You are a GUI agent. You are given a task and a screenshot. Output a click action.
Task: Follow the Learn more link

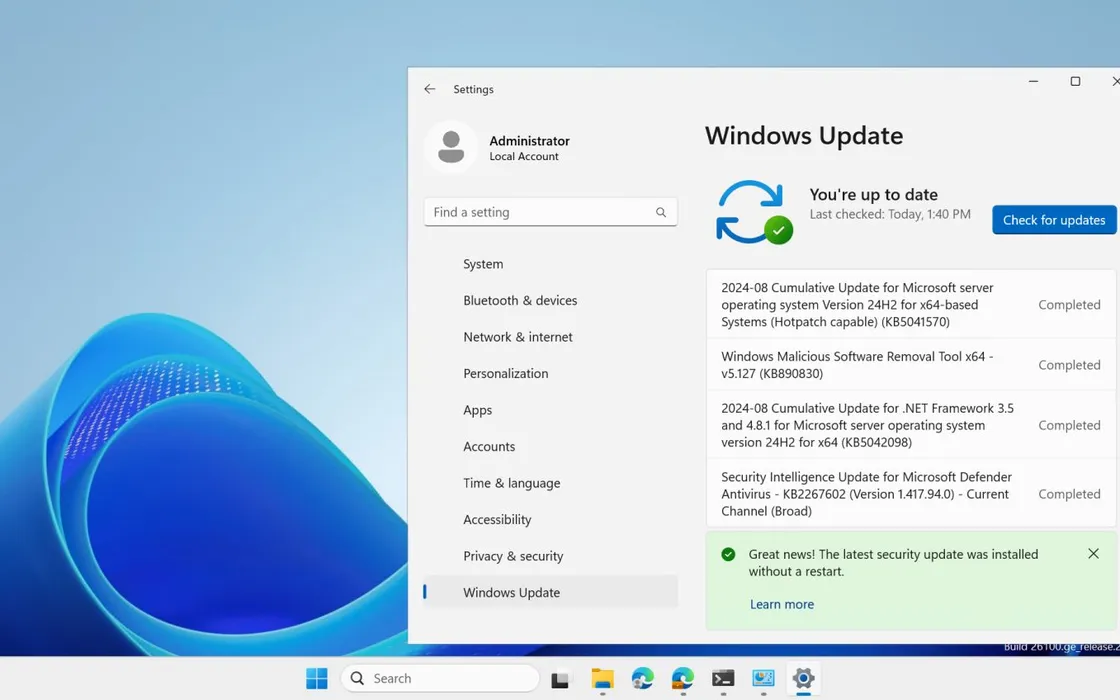coord(781,604)
